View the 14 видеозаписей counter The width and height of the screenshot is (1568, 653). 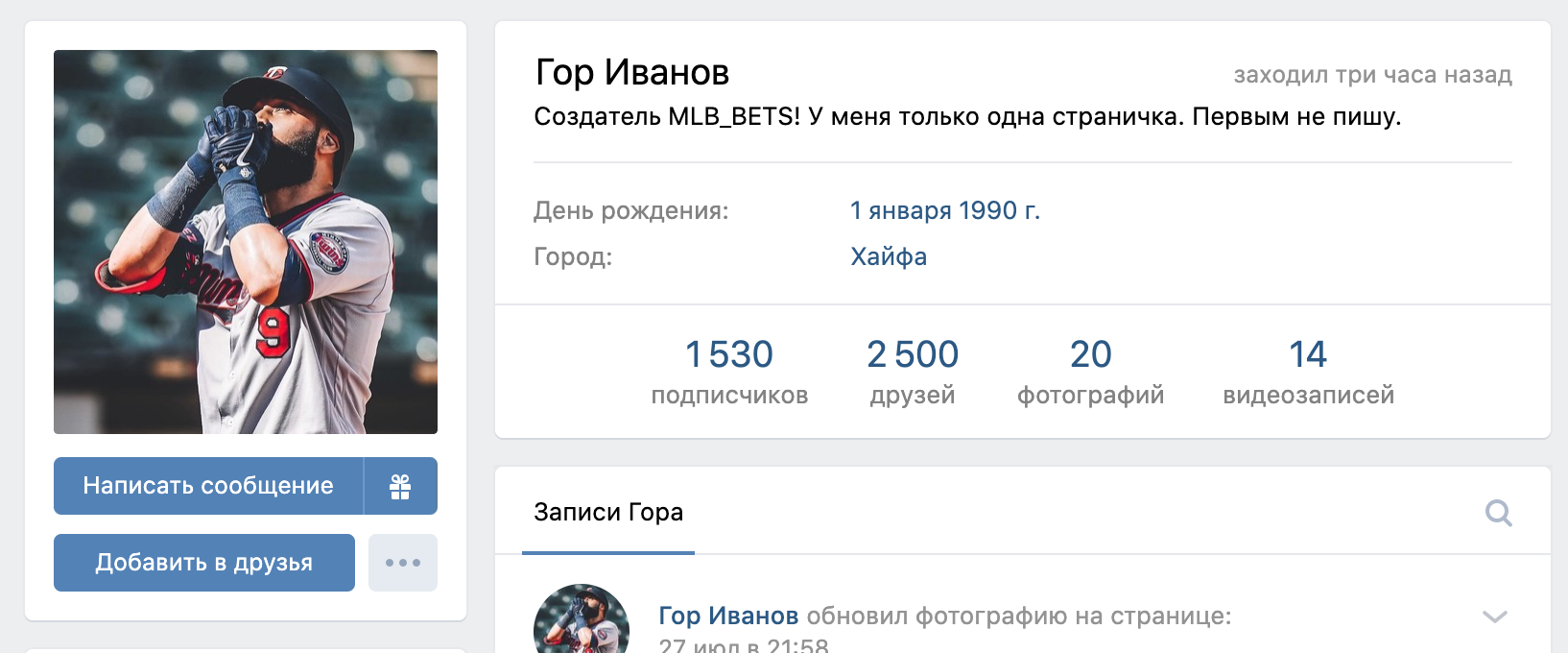click(x=1308, y=372)
